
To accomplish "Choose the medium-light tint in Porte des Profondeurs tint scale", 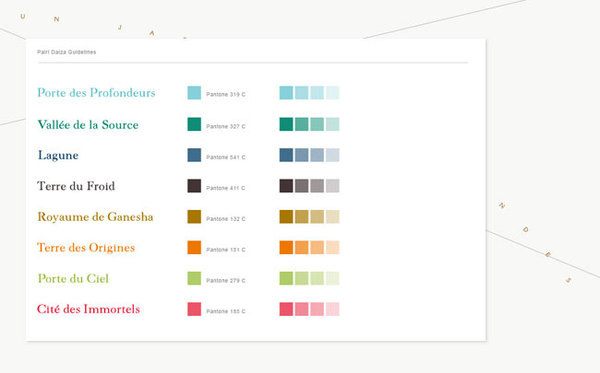I will pos(317,93).
